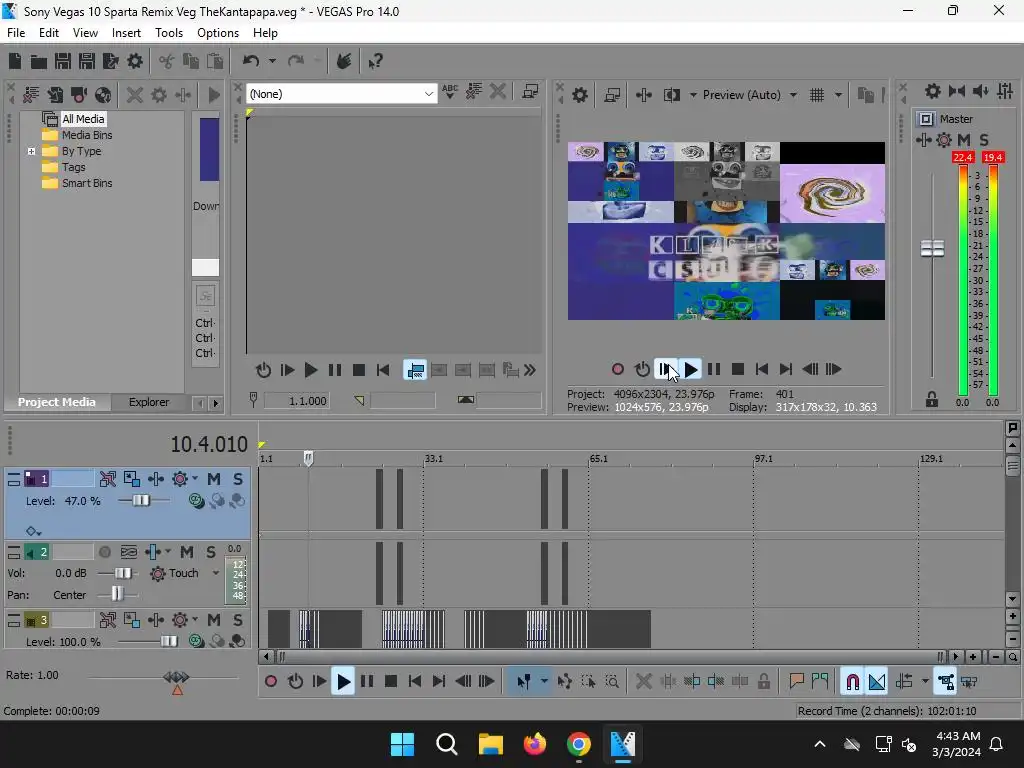Open split view dropdown arrow in preview toolbar
This screenshot has height=768, width=1024.
pyautogui.click(x=693, y=95)
